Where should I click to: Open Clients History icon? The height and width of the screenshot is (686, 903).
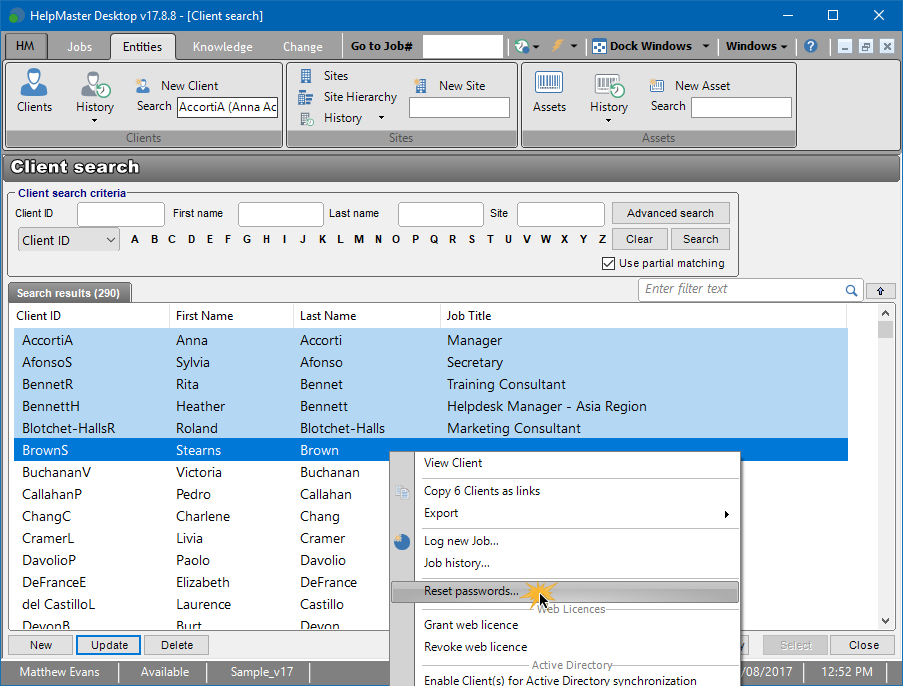point(95,84)
